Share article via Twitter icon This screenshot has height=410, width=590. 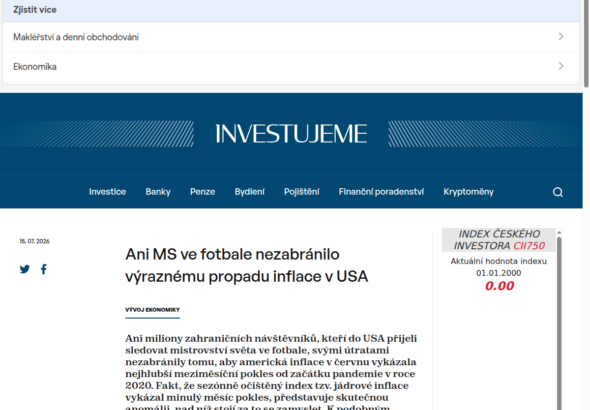pos(25,269)
